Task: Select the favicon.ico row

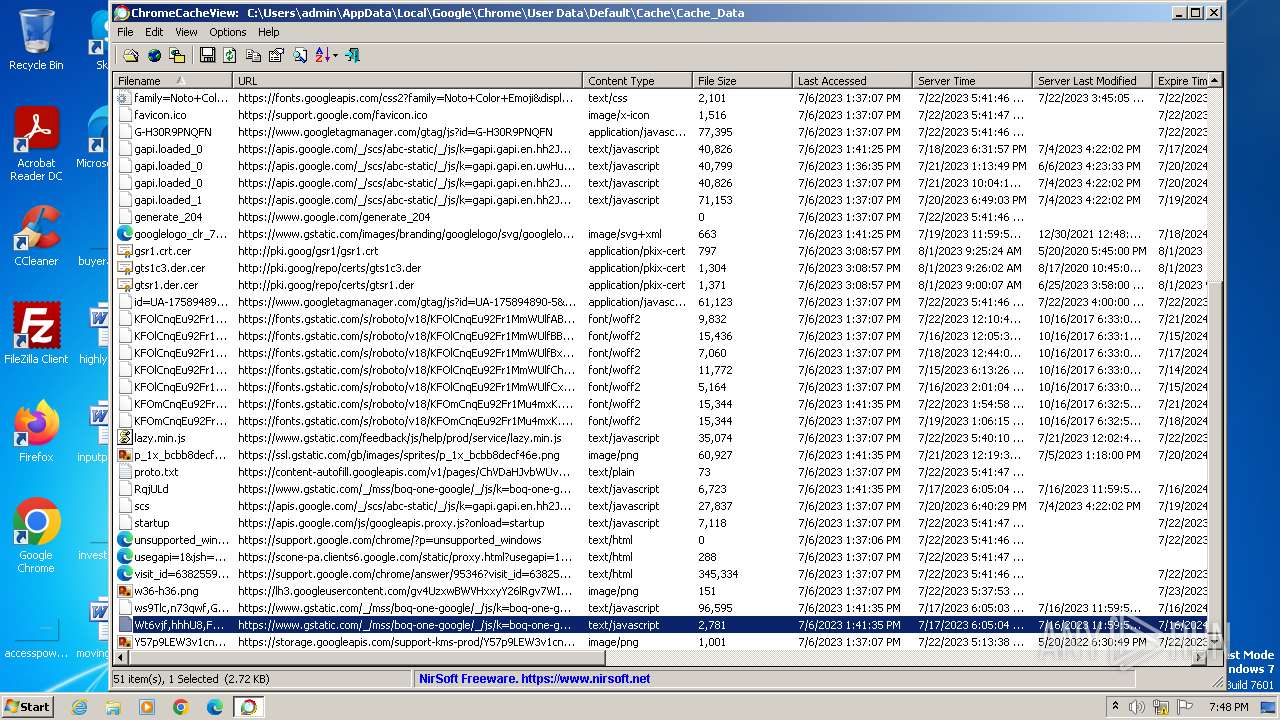Action: coord(660,115)
